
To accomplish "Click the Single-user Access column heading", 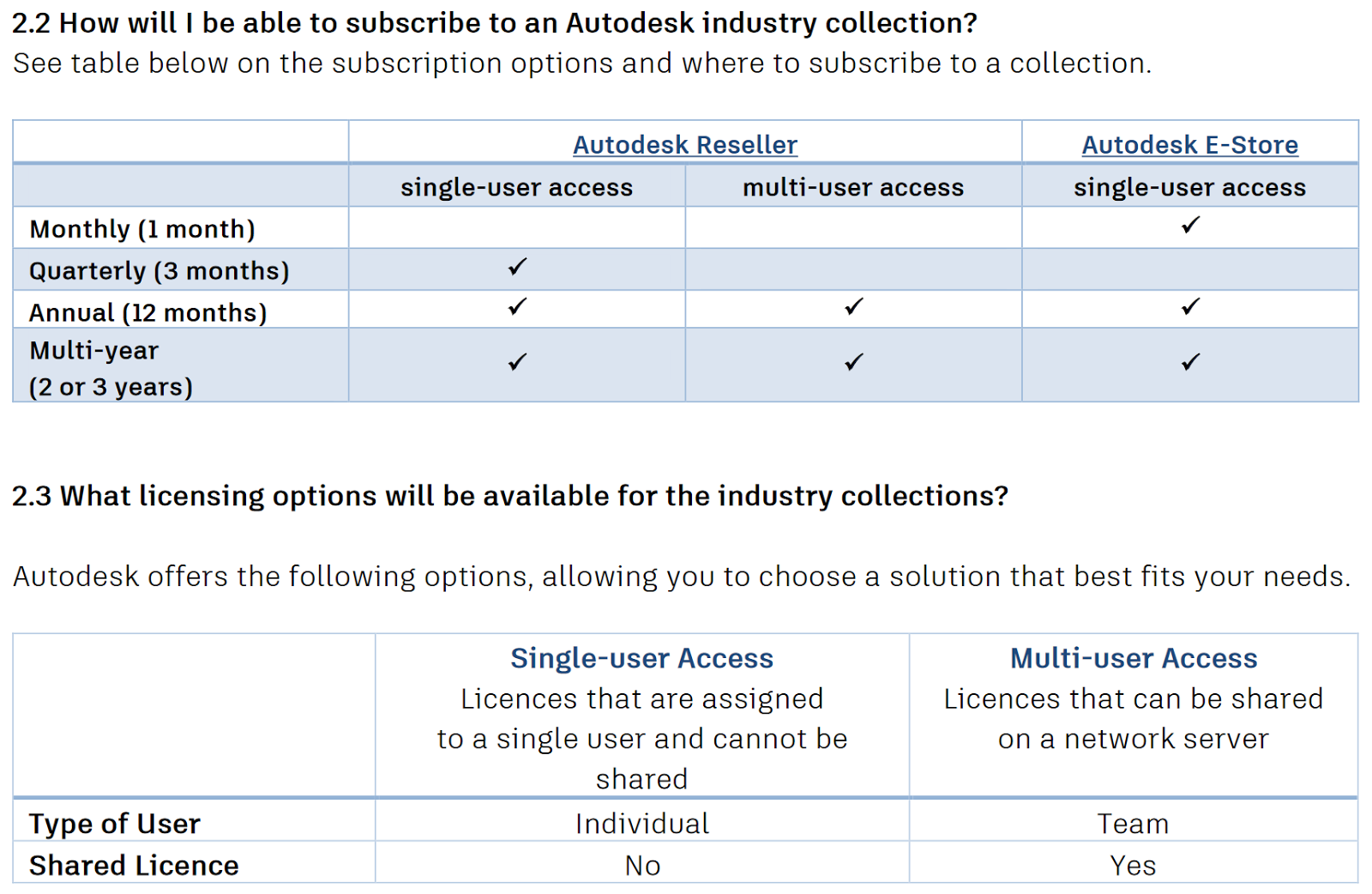I will (641, 658).
